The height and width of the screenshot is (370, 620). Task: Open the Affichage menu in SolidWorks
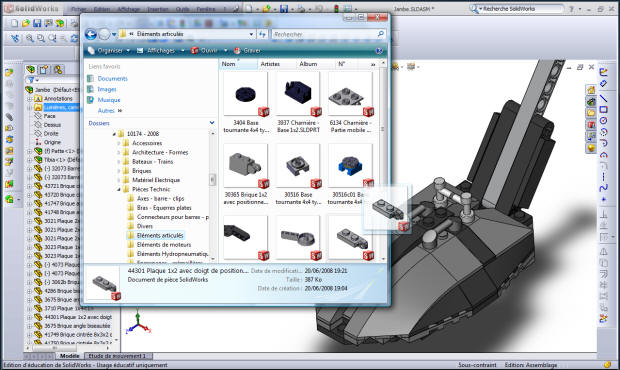point(128,9)
